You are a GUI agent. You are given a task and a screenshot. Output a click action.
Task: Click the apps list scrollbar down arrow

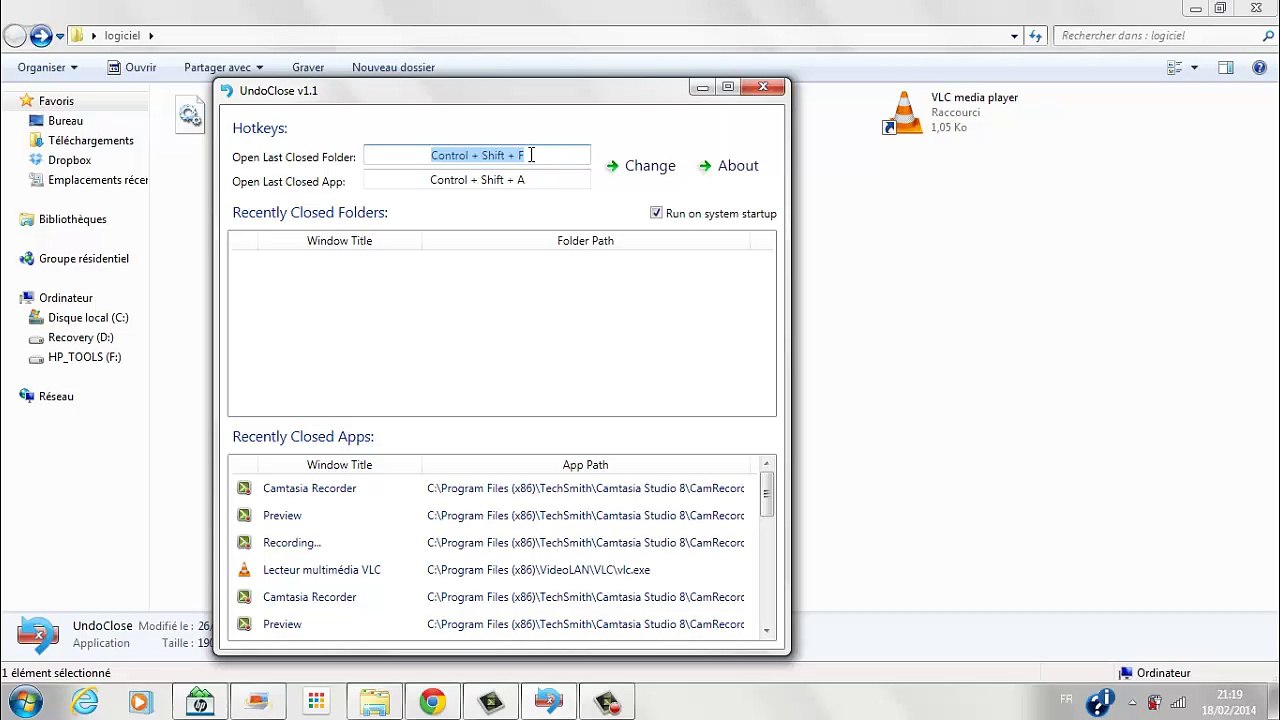click(x=767, y=631)
